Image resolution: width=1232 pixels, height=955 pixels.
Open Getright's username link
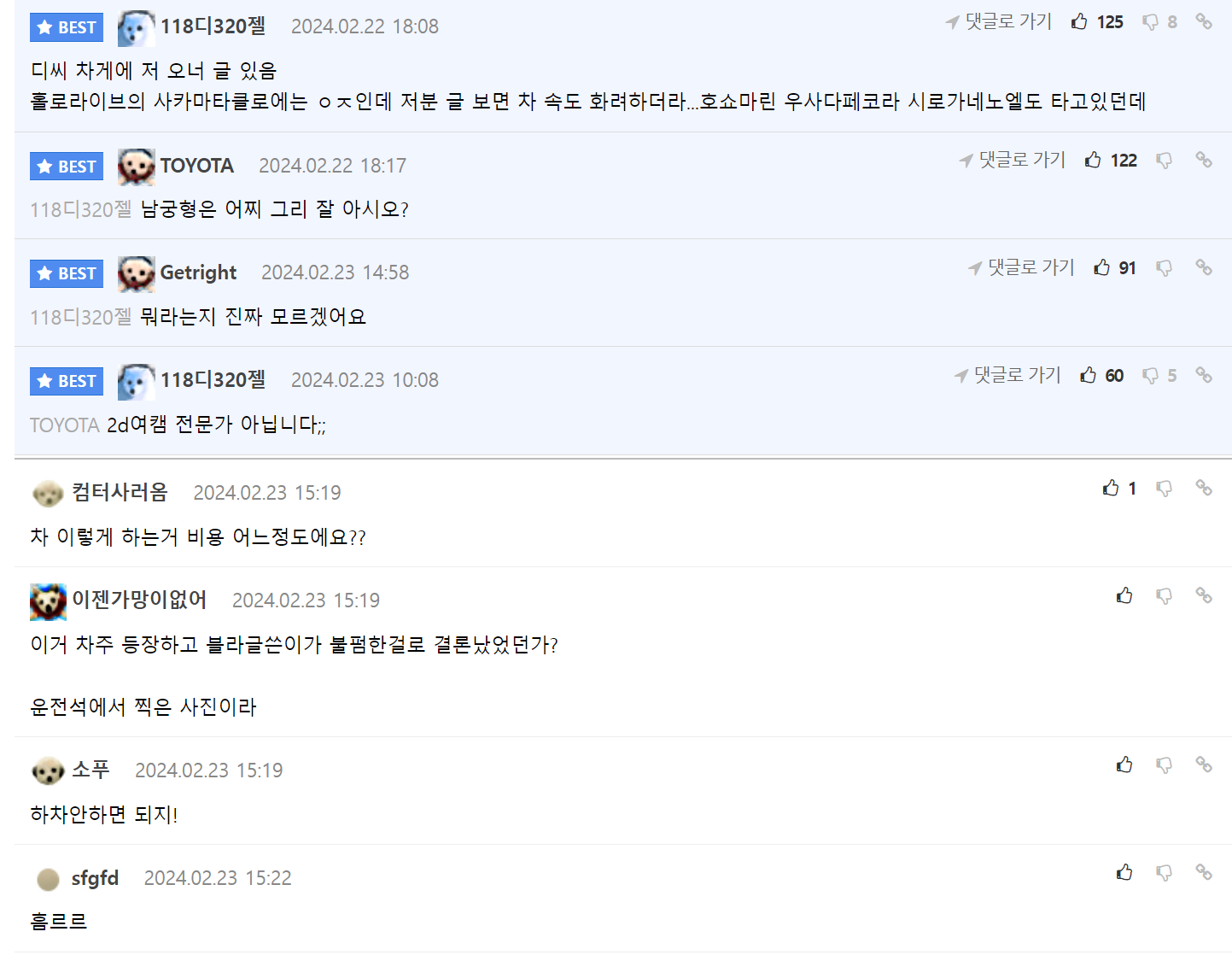pyautogui.click(x=198, y=272)
